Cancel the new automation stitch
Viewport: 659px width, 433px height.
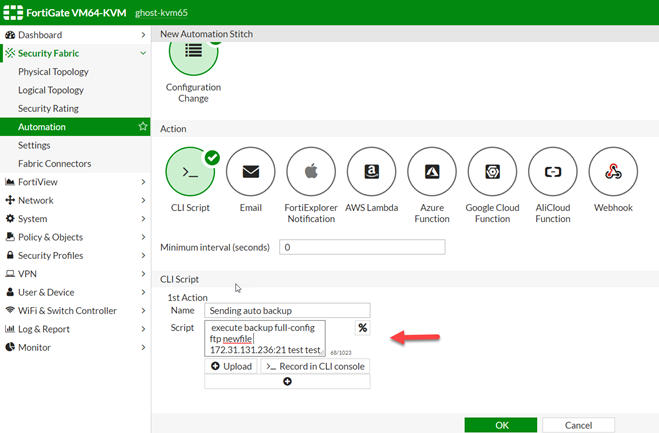pos(578,425)
